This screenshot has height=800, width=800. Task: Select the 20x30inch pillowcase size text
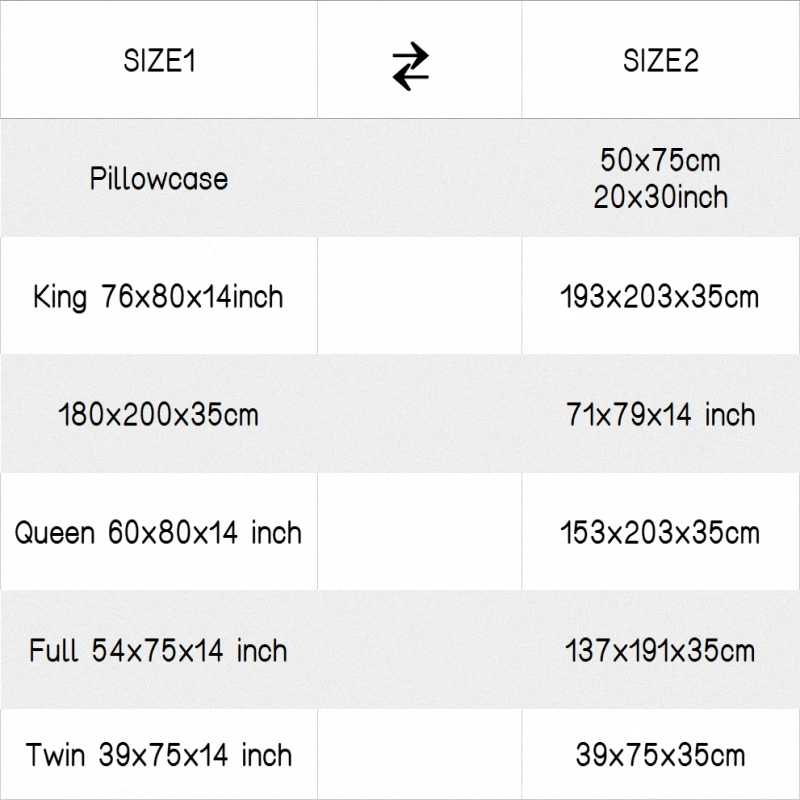click(660, 197)
